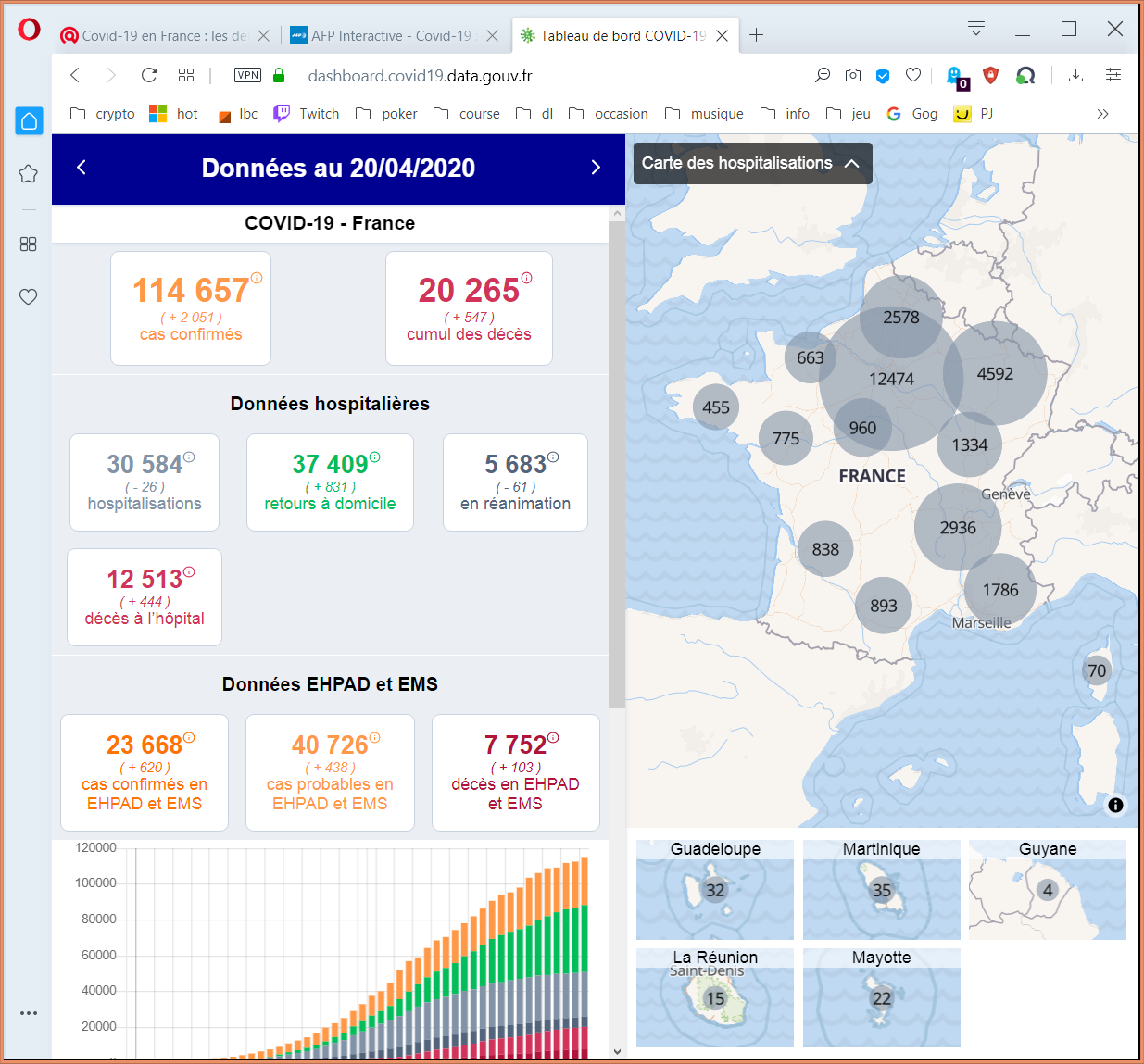Show more bookmarks with double chevron
The height and width of the screenshot is (1064, 1144).
coord(1102,114)
